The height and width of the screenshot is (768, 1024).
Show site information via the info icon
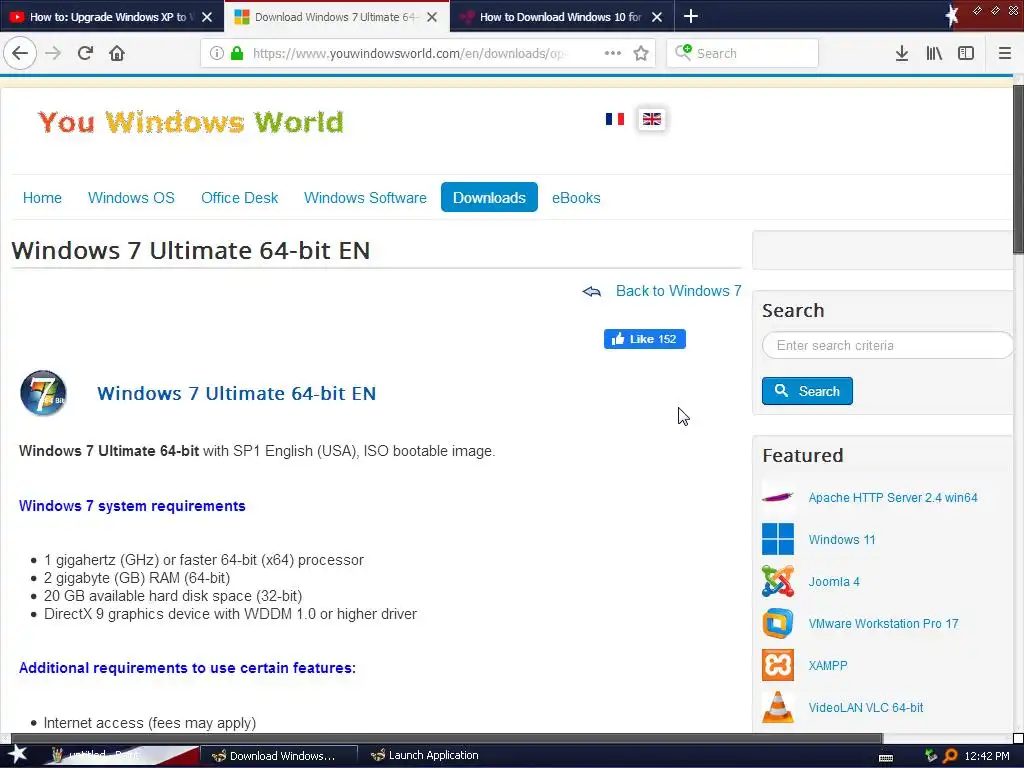[x=217, y=53]
